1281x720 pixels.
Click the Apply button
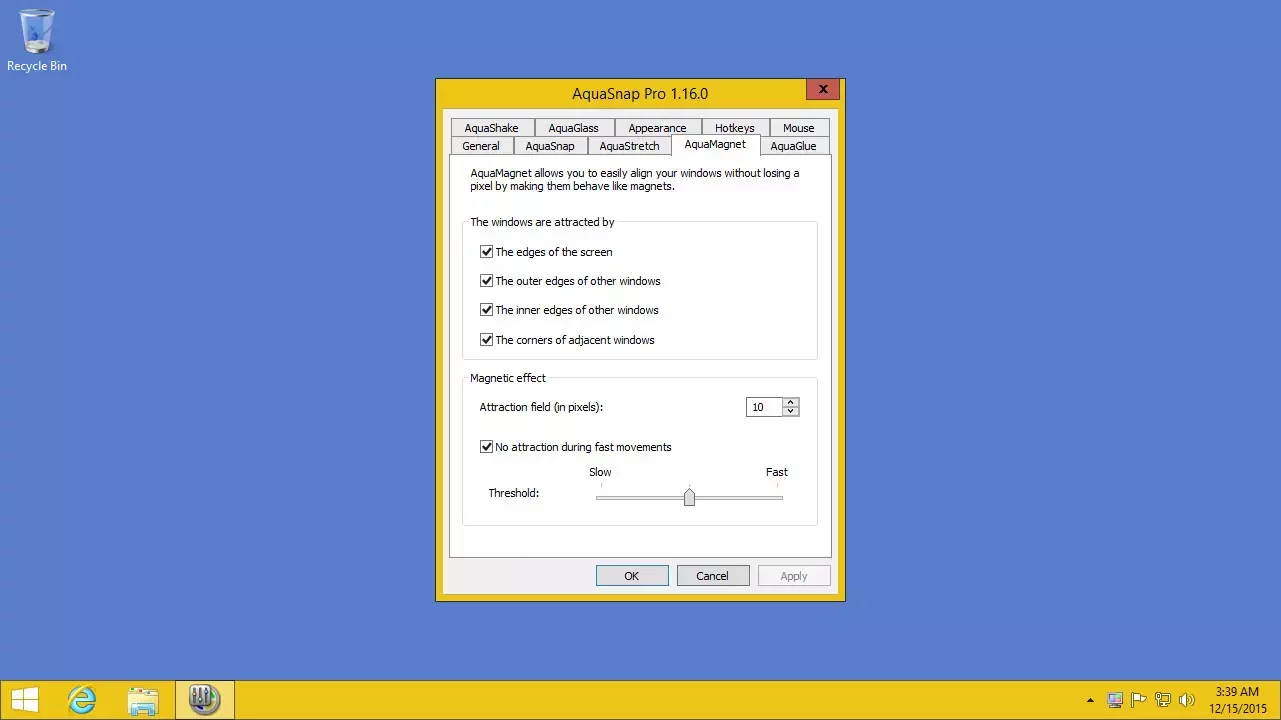pyautogui.click(x=794, y=576)
